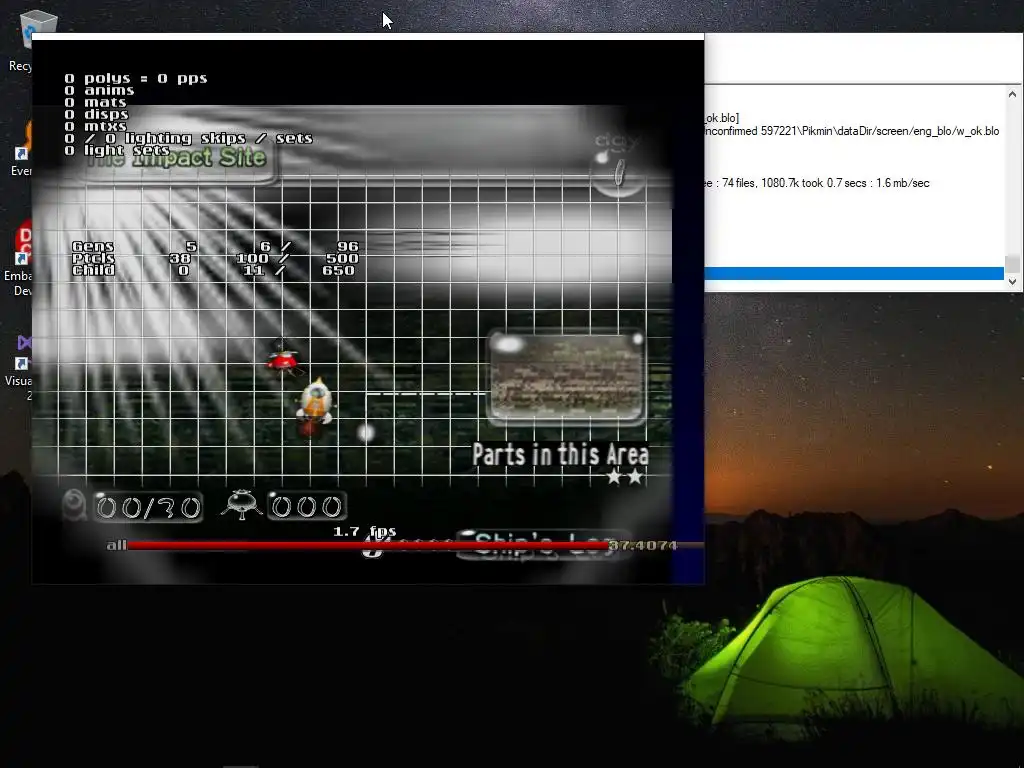Image resolution: width=1024 pixels, height=768 pixels.
Task: Click the 00/30 Pikmin counter
Action: pyautogui.click(x=148, y=507)
